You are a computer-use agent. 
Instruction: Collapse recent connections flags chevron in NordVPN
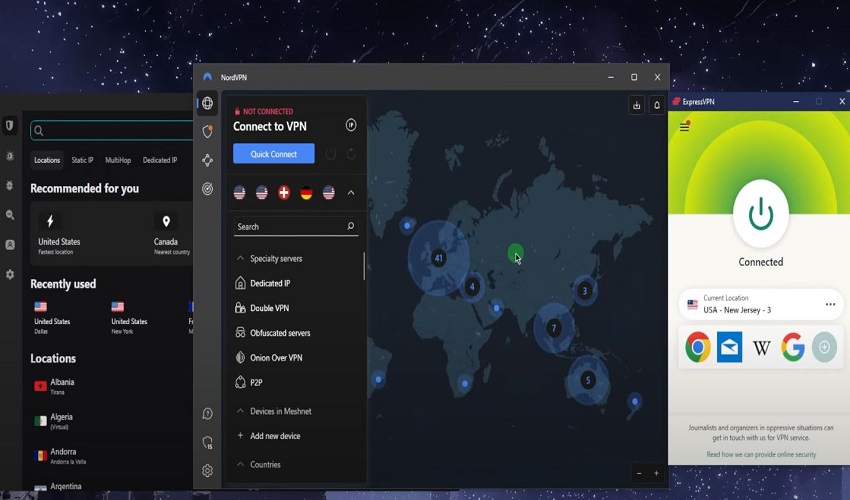click(351, 193)
